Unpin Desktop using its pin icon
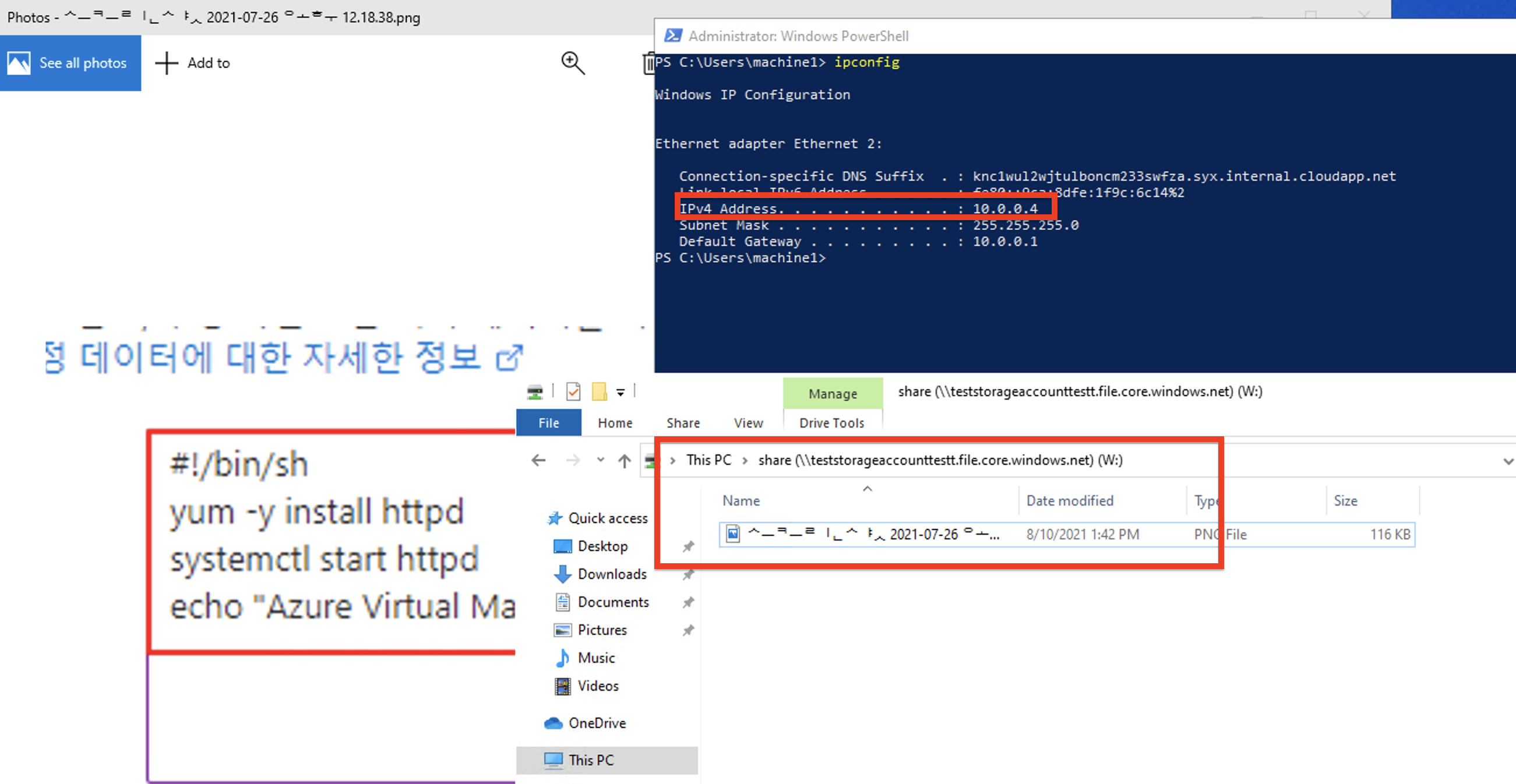Image resolution: width=1516 pixels, height=784 pixels. (x=688, y=546)
